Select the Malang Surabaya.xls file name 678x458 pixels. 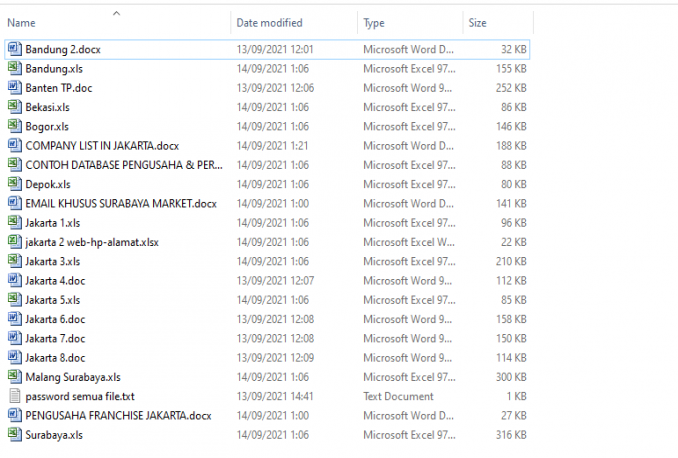tap(73, 377)
